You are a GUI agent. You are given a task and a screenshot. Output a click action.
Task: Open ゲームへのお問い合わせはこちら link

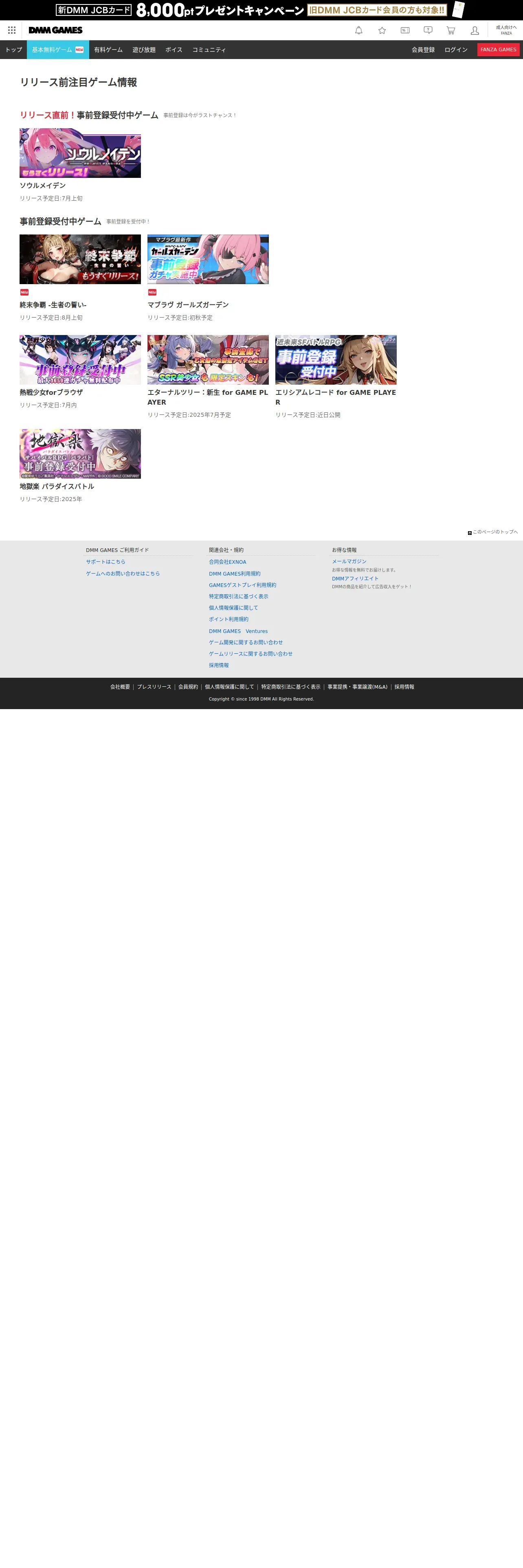coord(122,574)
